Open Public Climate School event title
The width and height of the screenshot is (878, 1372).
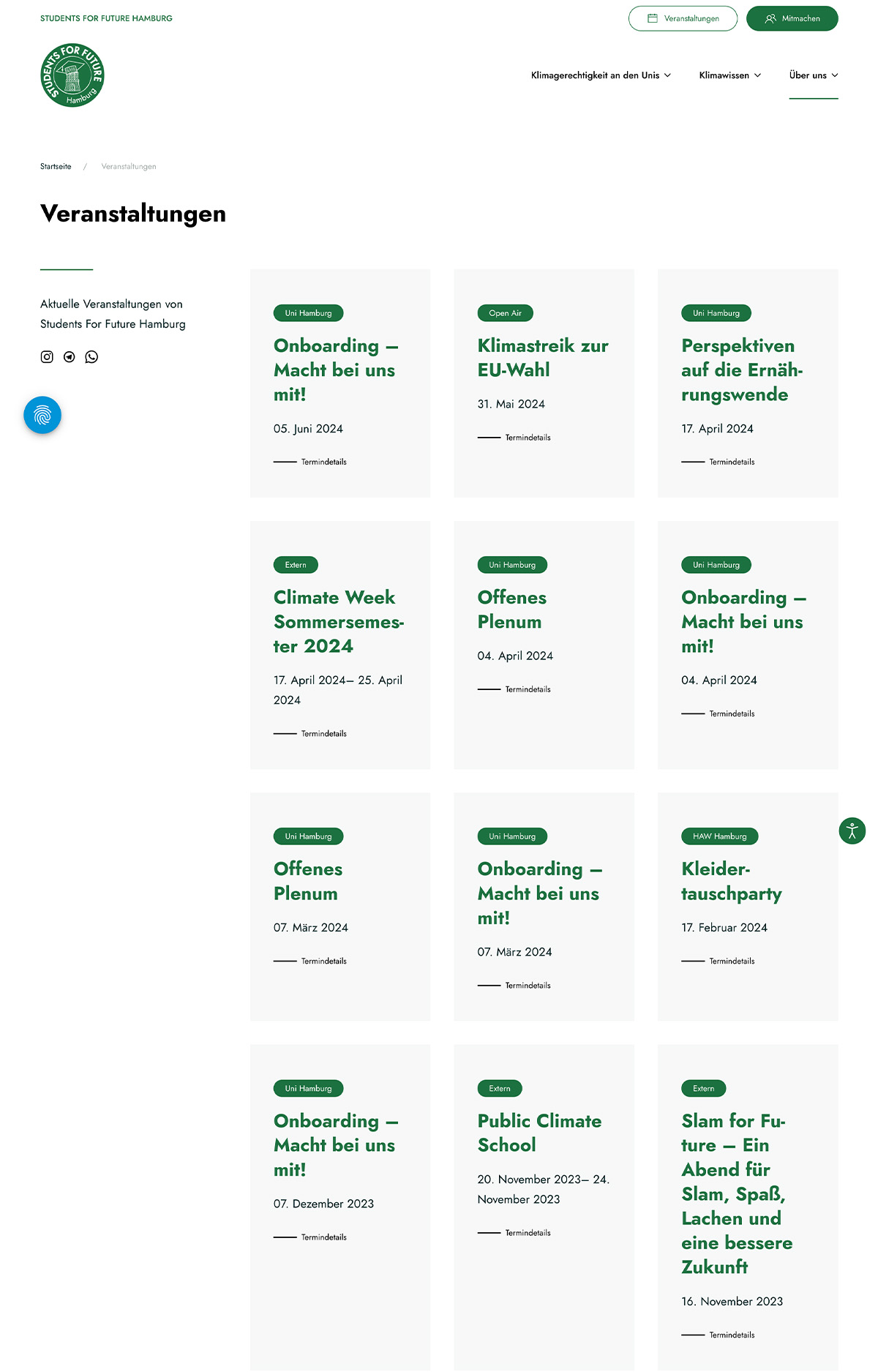[x=539, y=1133]
